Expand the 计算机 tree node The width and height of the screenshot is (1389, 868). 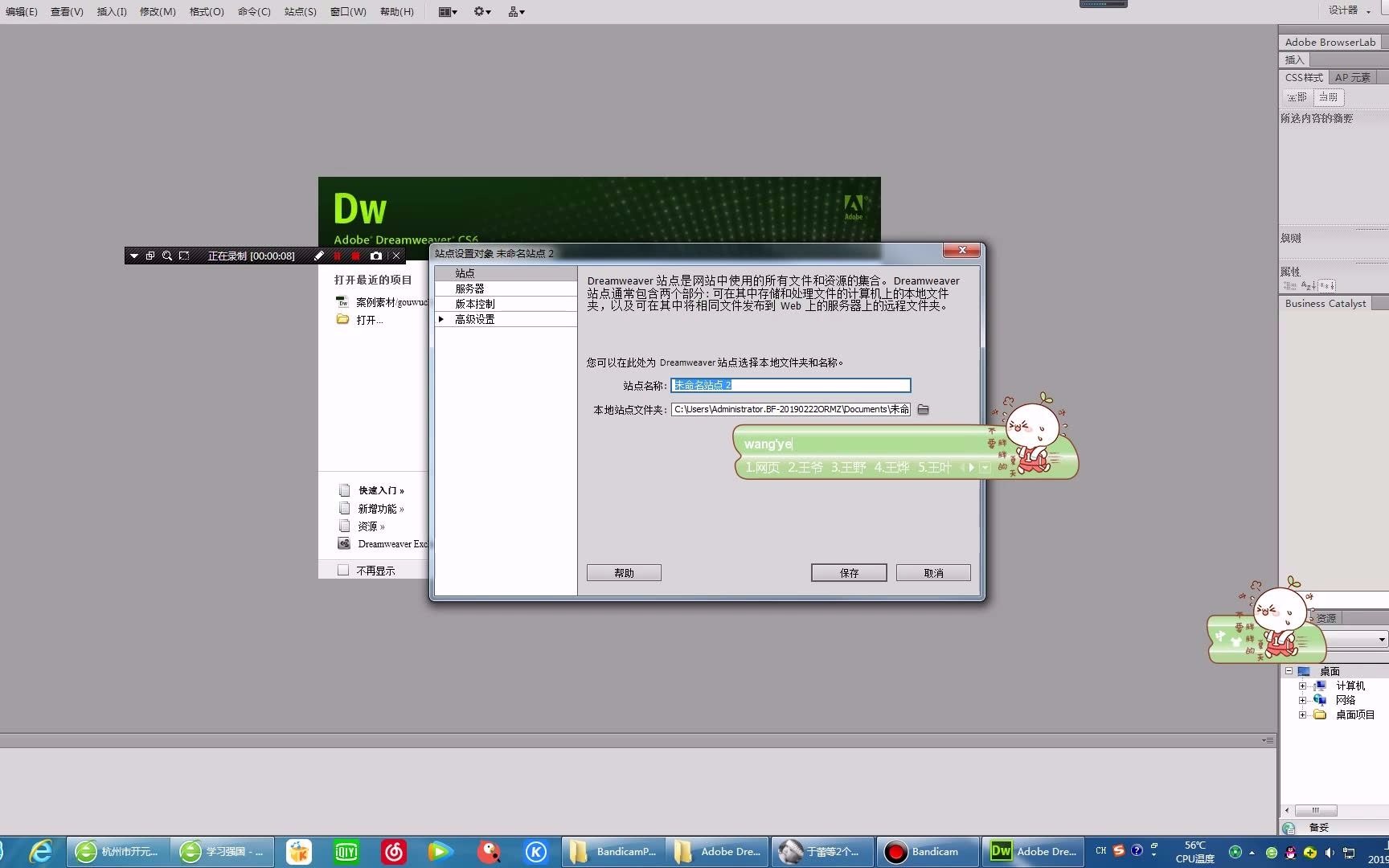click(x=1302, y=686)
